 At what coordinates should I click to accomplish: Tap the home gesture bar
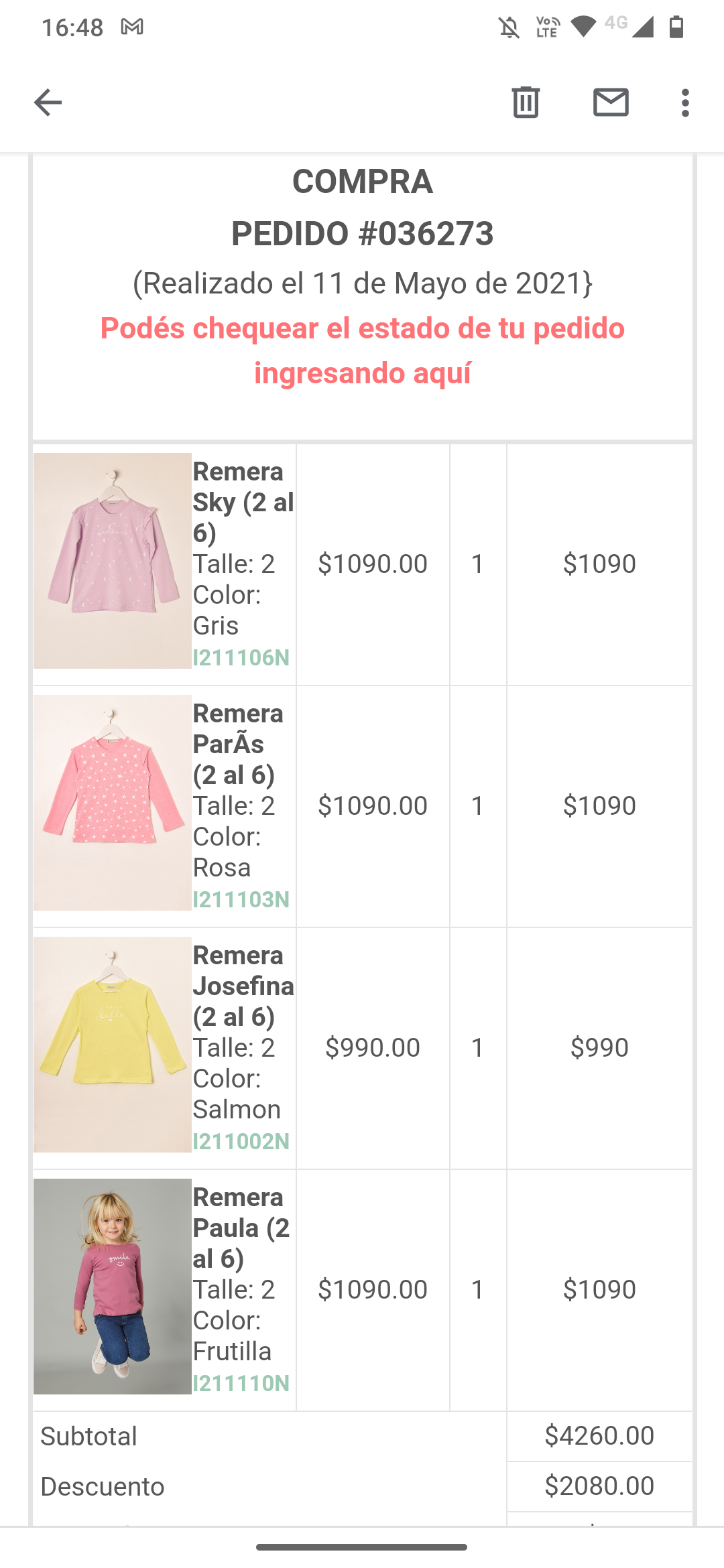point(362,1547)
